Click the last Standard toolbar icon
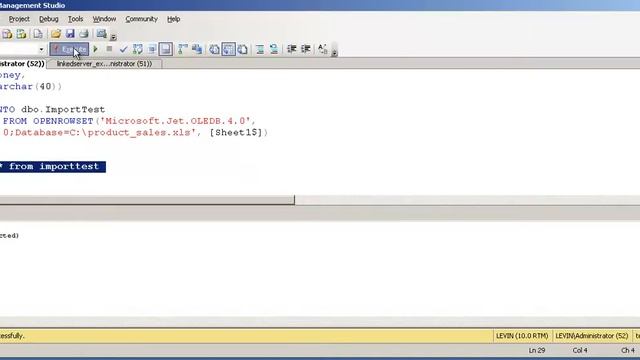This screenshot has width=640, height=360. click(x=102, y=34)
